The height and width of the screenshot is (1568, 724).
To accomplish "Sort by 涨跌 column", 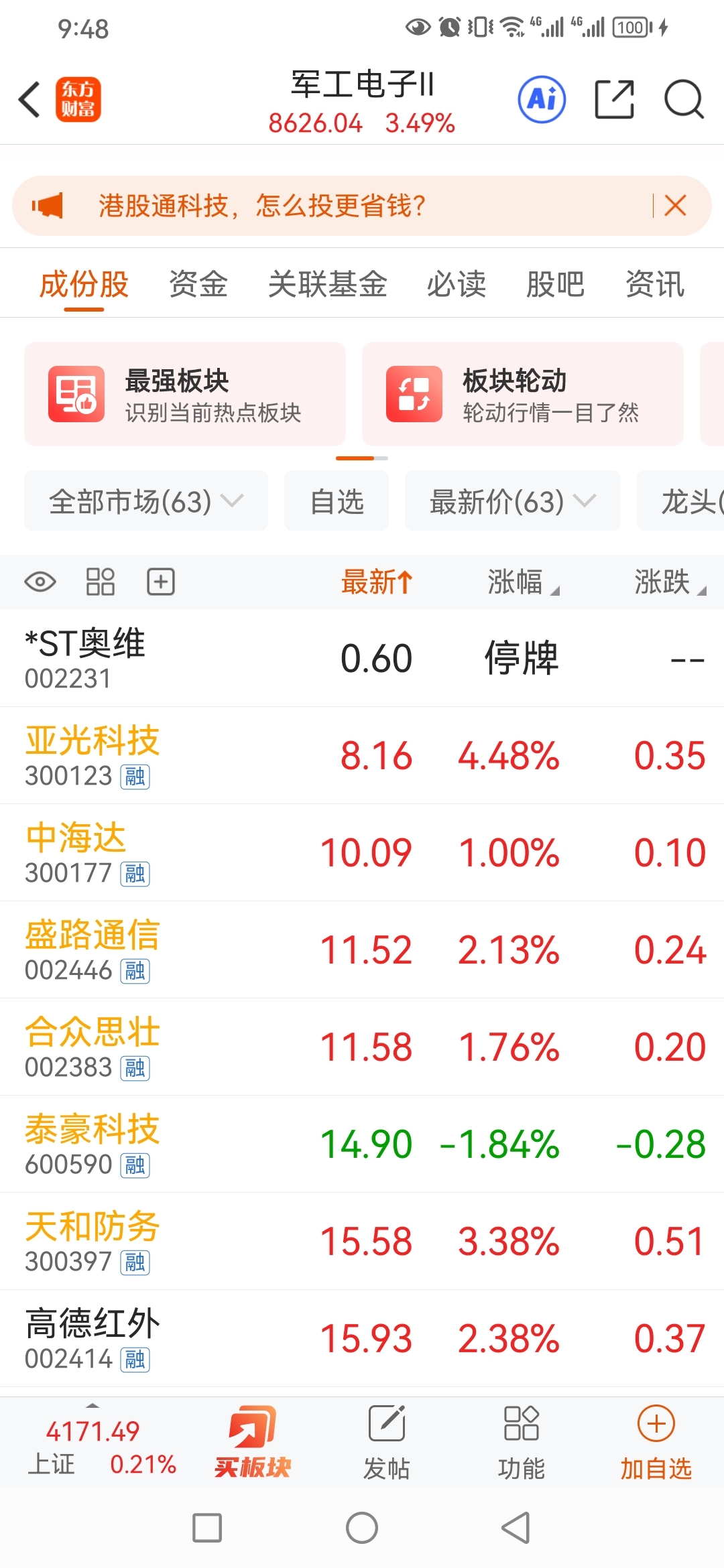I will [x=670, y=582].
